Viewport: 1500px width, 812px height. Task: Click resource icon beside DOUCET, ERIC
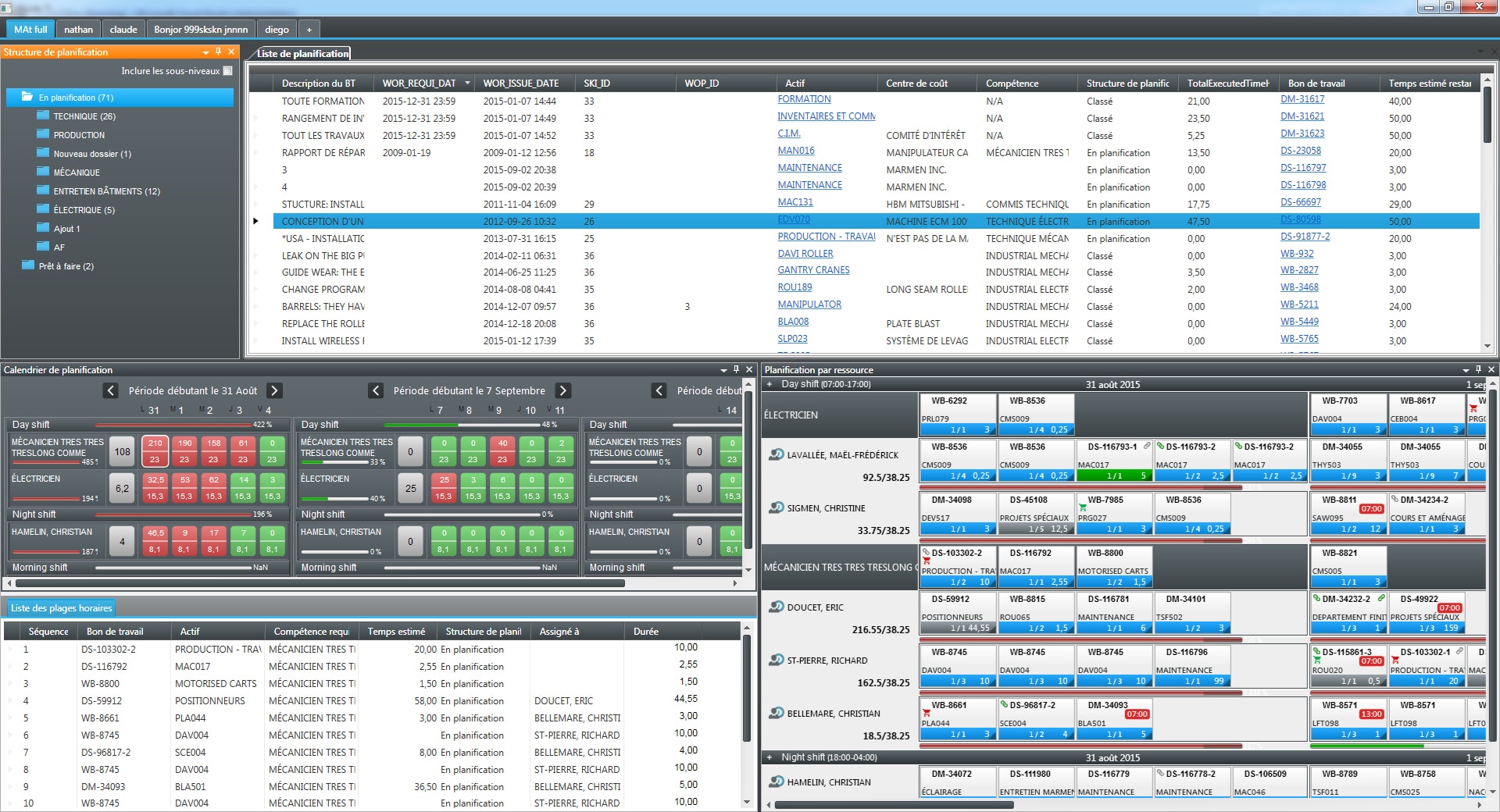776,607
